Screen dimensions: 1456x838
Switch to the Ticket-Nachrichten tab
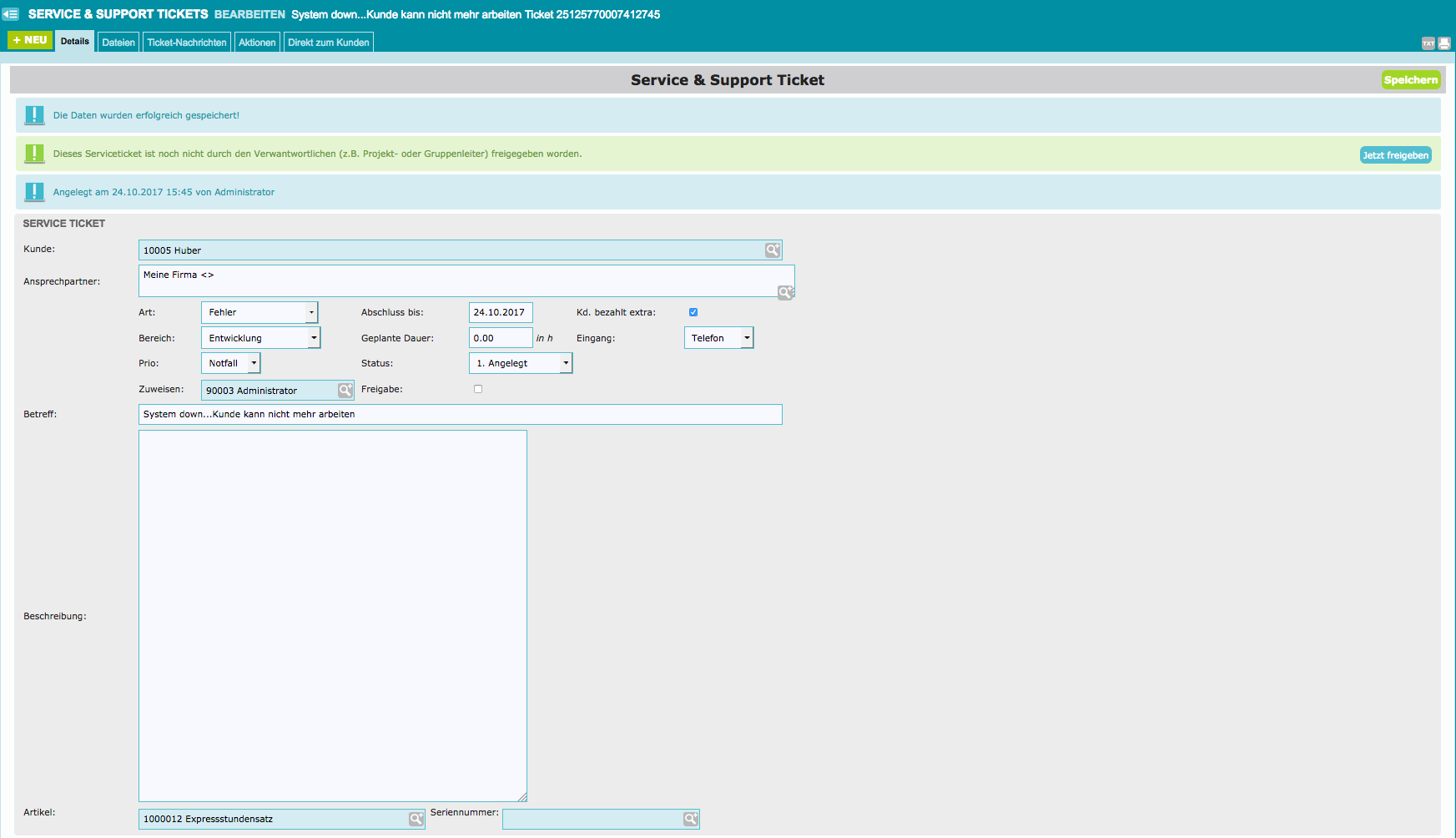coord(187,43)
